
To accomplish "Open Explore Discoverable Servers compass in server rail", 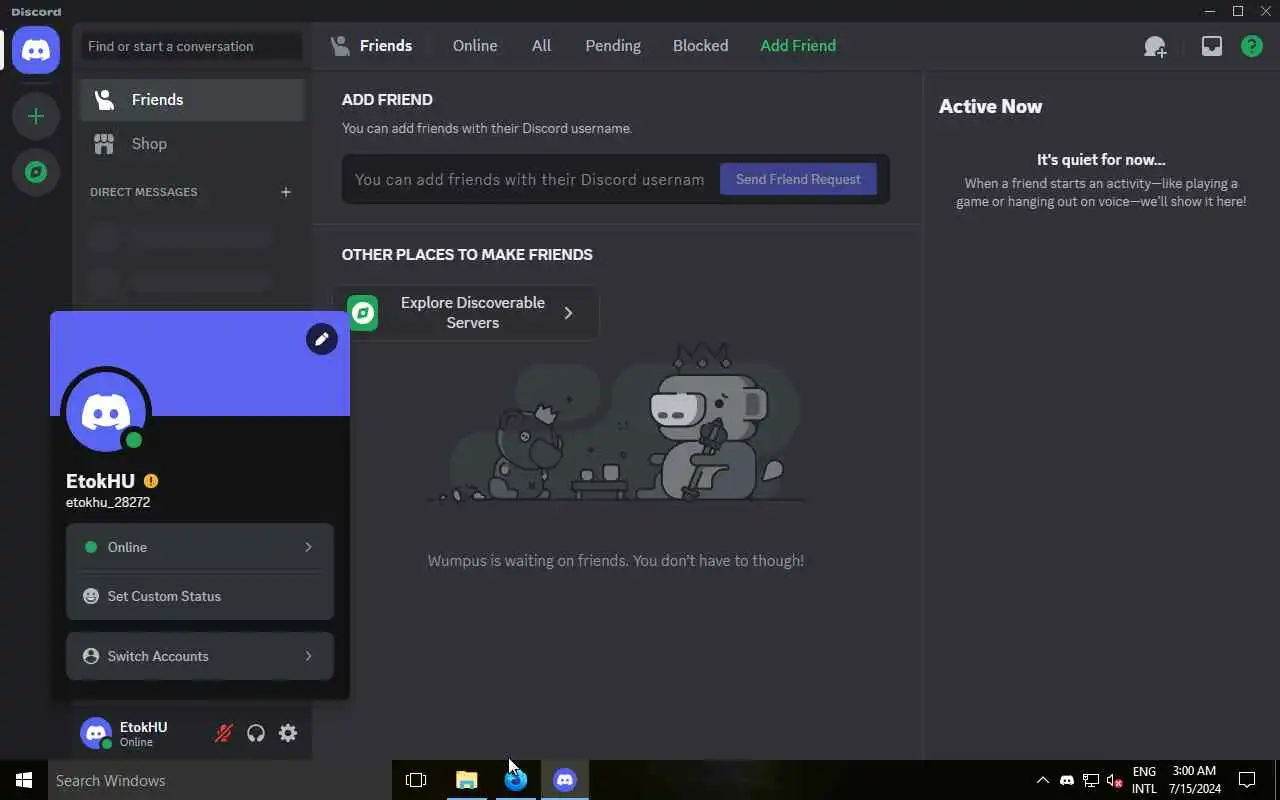I will point(36,172).
